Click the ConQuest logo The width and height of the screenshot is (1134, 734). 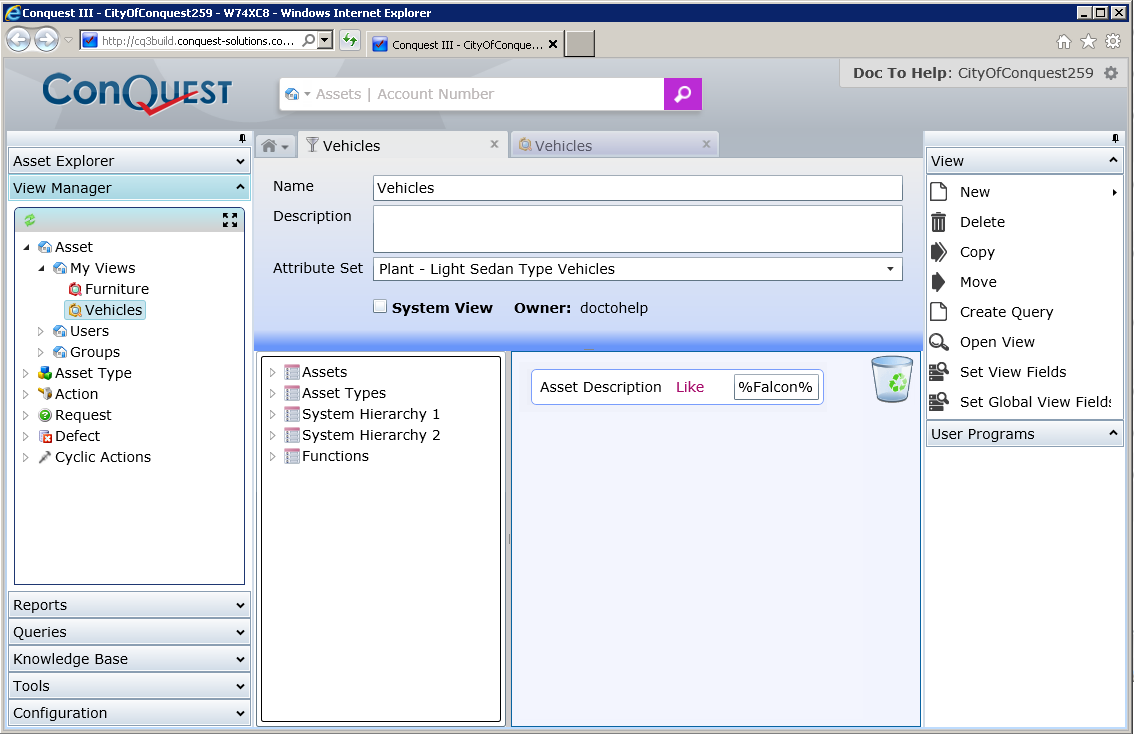coord(137,93)
